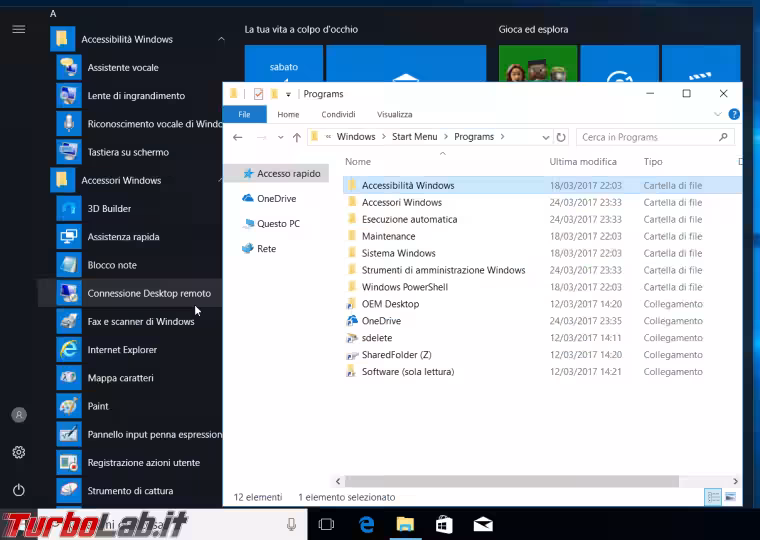
Task: Select sdelete shortcut
Action: 542,338
